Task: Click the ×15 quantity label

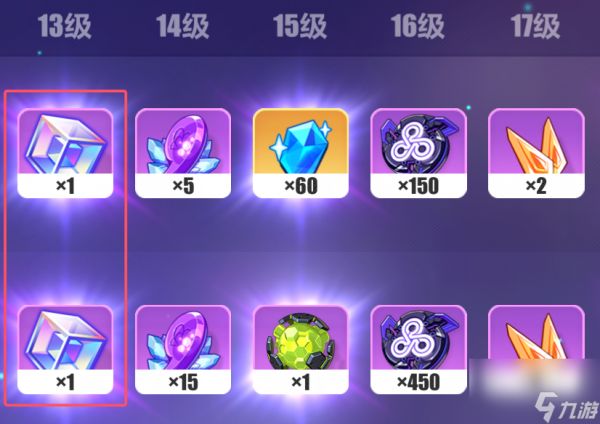Action: tap(183, 382)
